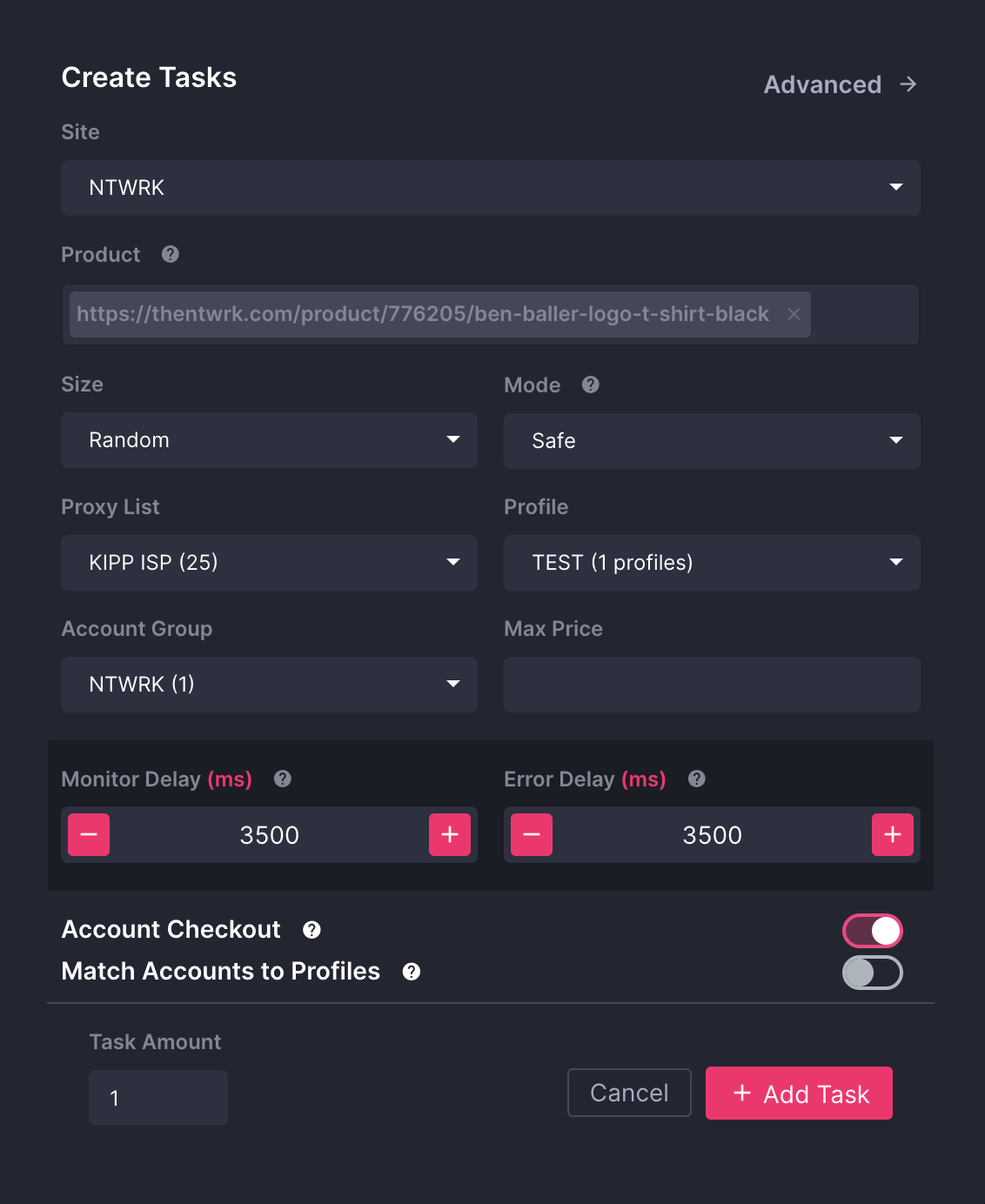Disable the Account Checkout toggle
Screen dimensions: 985x1204
pyautogui.click(x=872, y=931)
